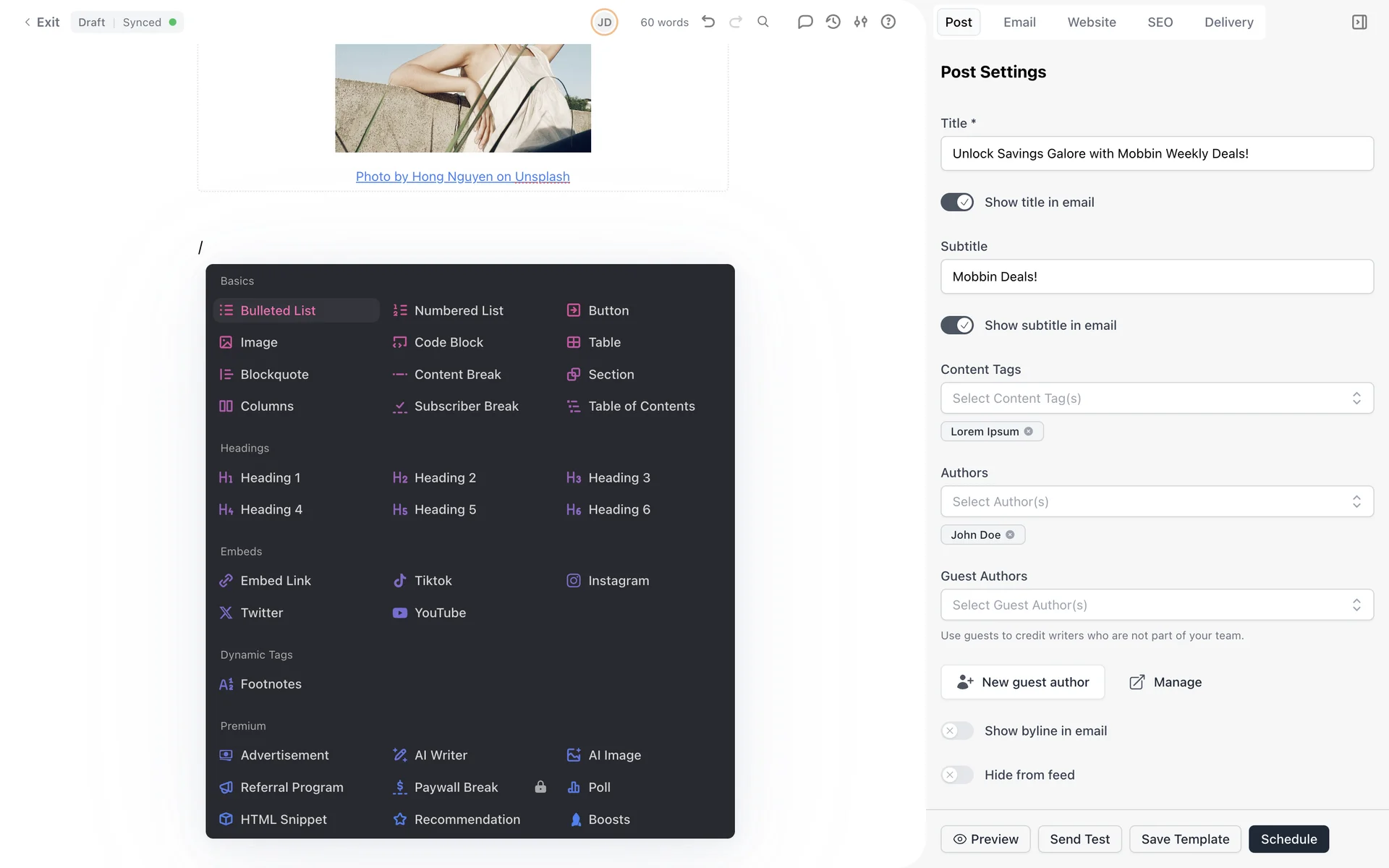Switch to the SEO tab
Screen dimensions: 1389x868
[1160, 22]
